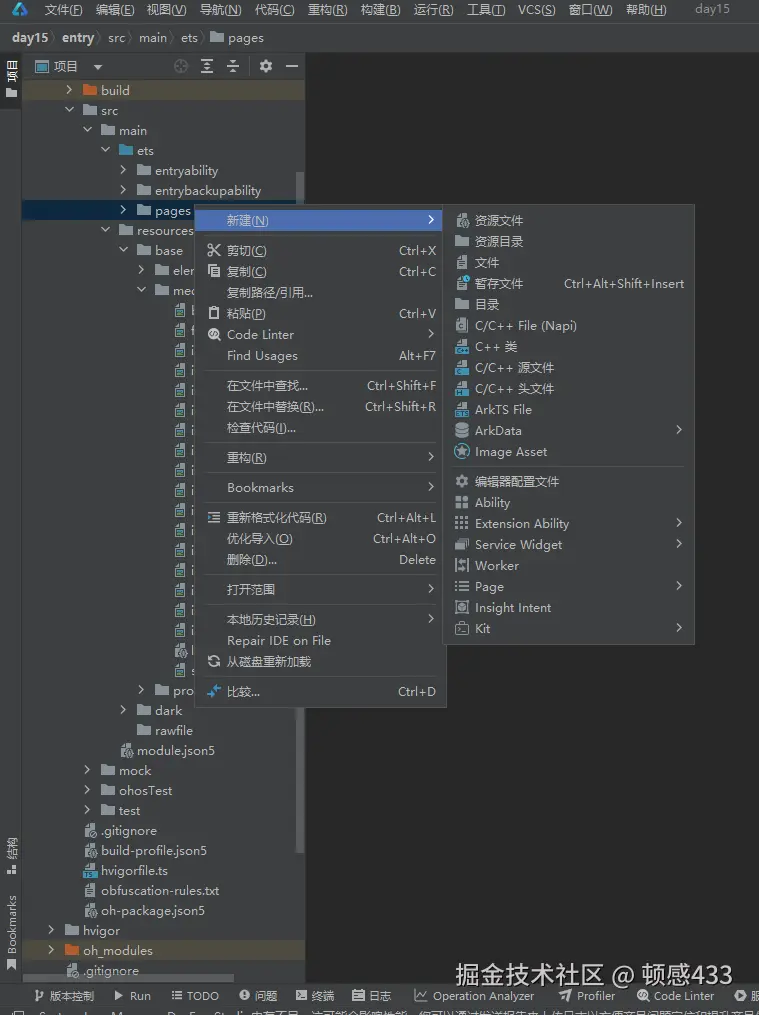The height and width of the screenshot is (1015, 759).
Task: Open the Code Linter tool window in status bar
Action: click(676, 996)
